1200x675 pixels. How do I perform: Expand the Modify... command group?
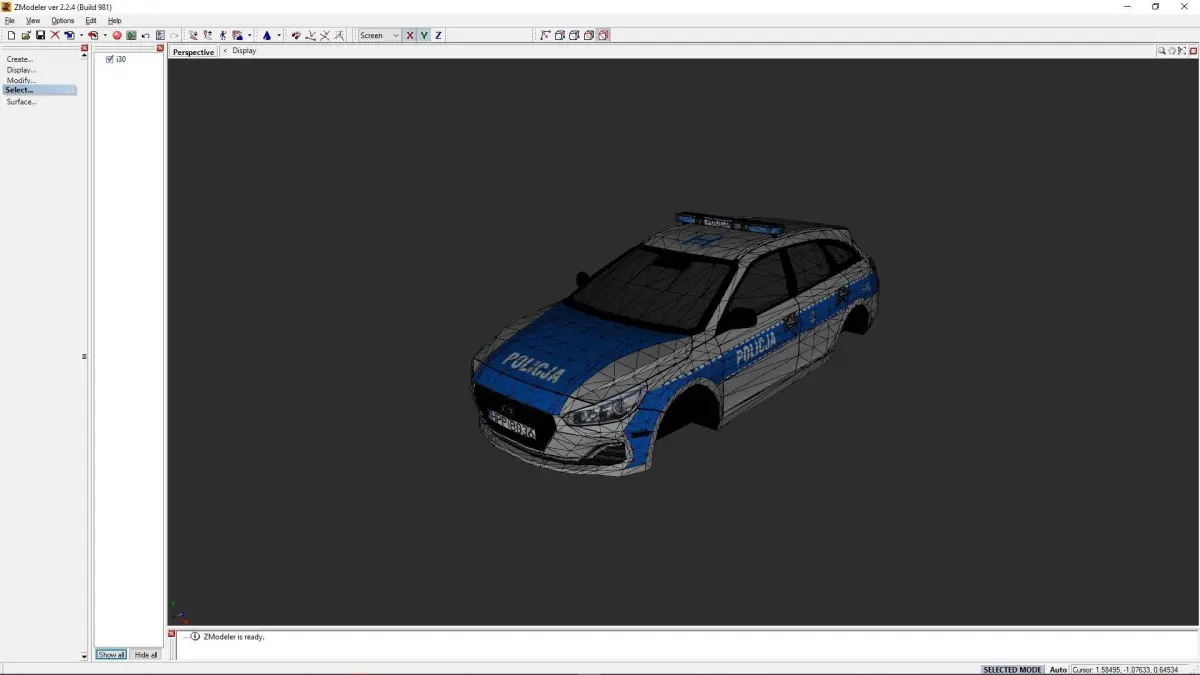click(21, 80)
